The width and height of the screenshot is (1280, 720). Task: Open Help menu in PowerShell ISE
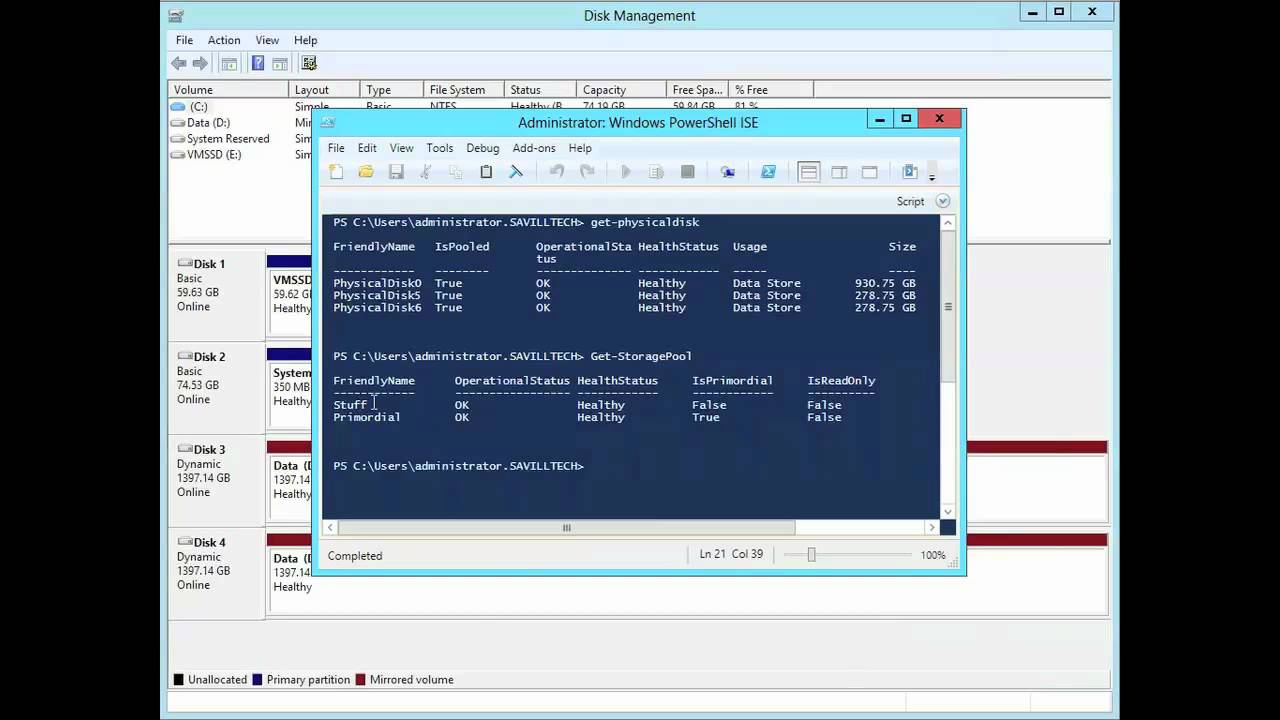(x=580, y=148)
